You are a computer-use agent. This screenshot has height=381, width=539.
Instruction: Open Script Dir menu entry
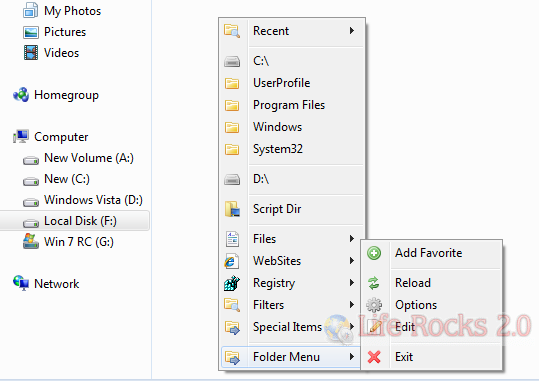[x=292, y=209]
